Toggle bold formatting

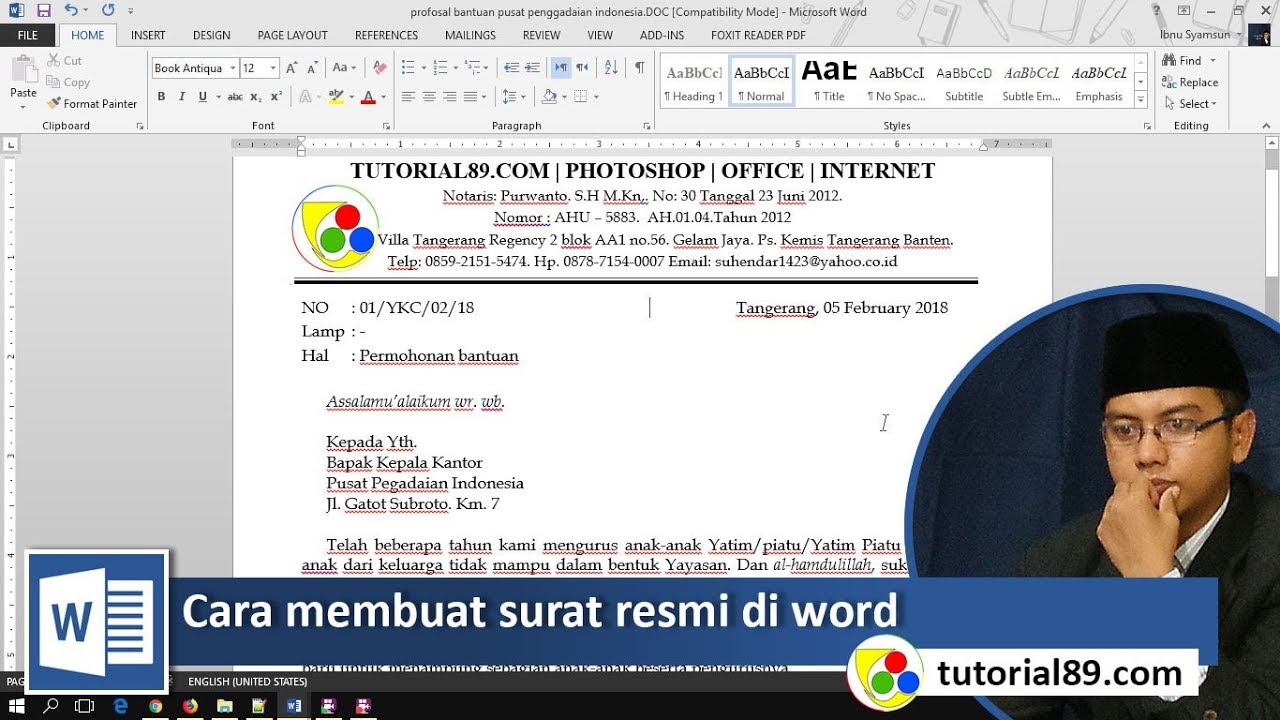pos(161,97)
